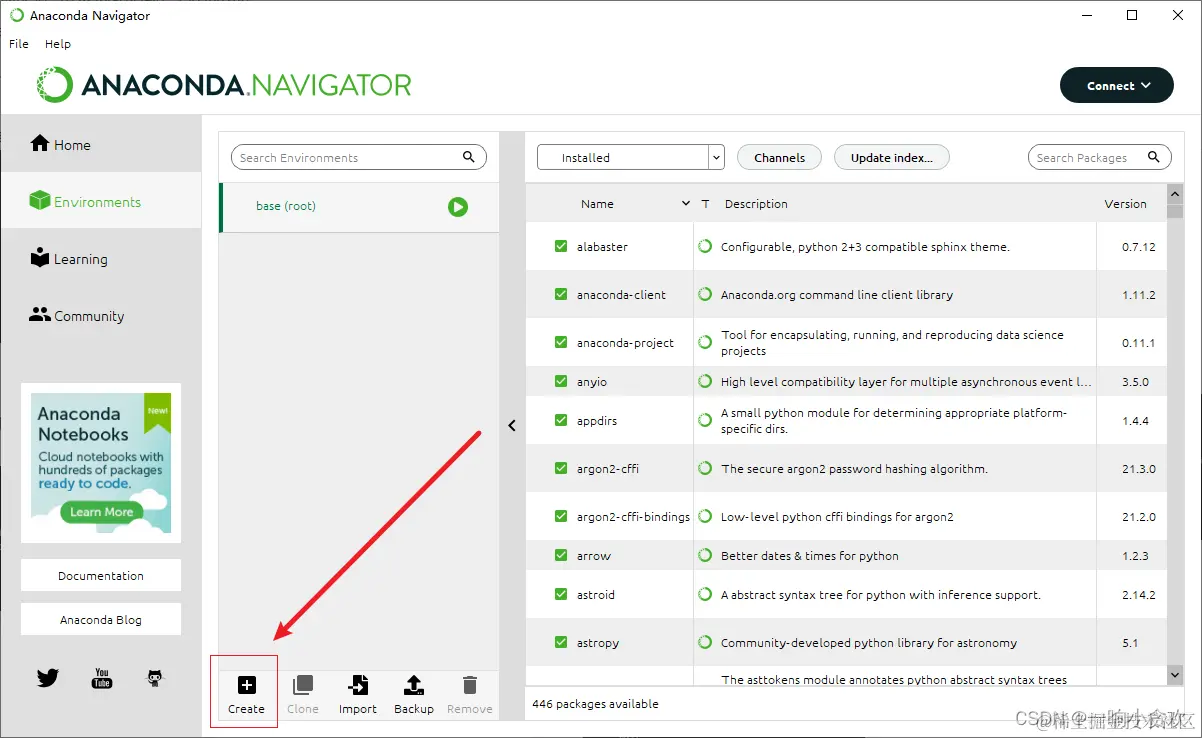
Task: Toggle the argon2-cffi package checkbox
Action: click(x=561, y=469)
